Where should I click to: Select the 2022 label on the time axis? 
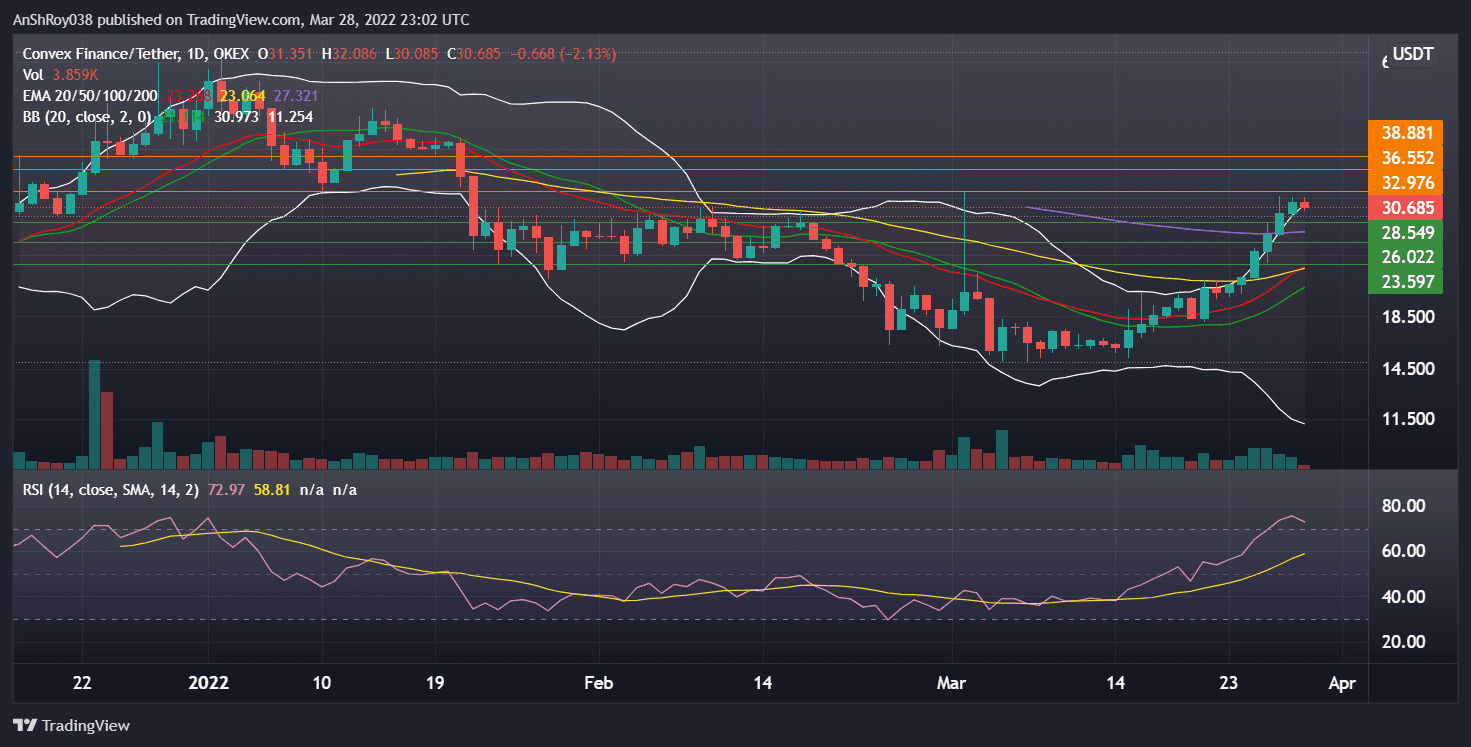point(208,683)
